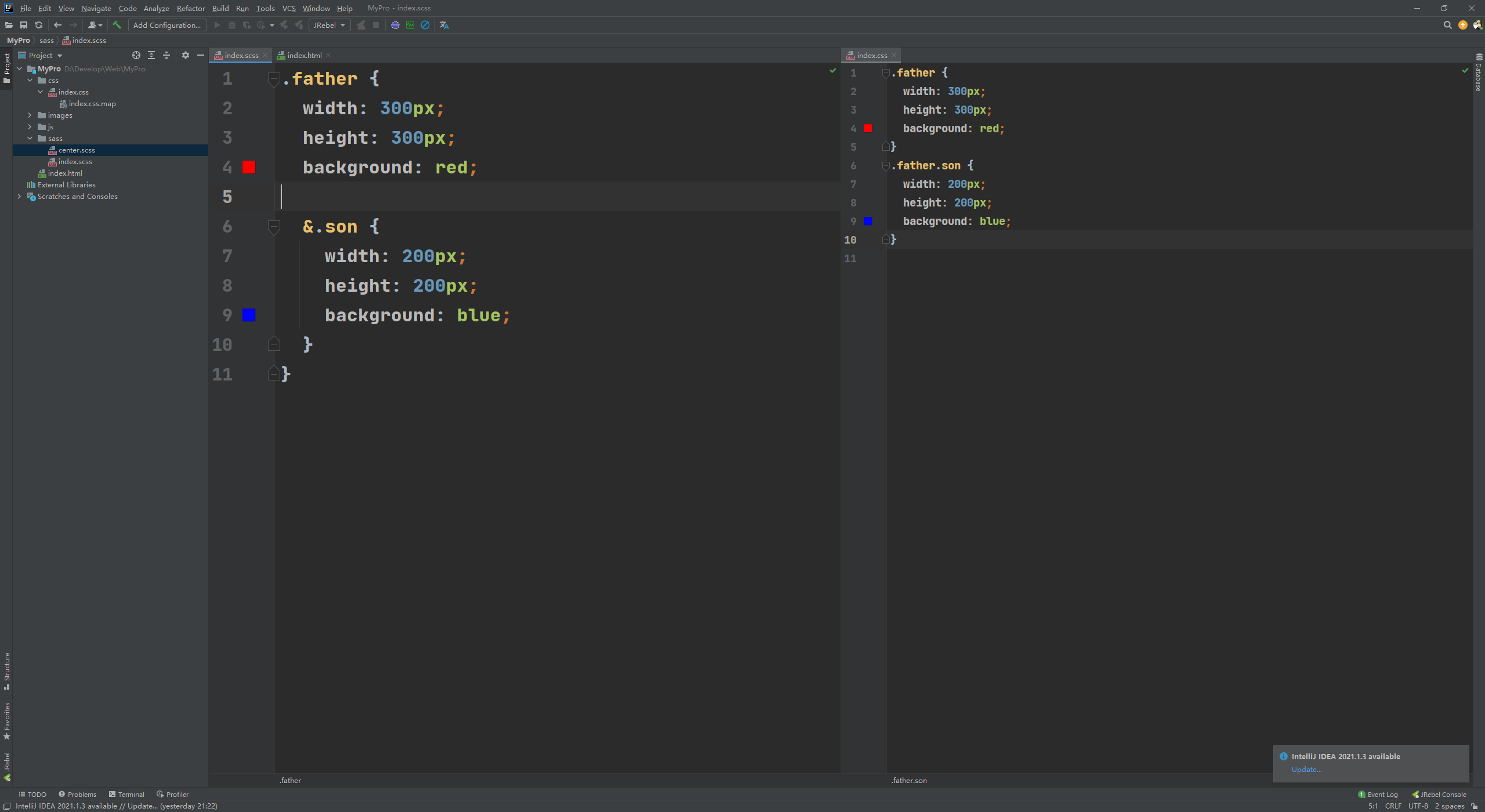
Task: Open Project panel gear options
Action: pos(186,55)
